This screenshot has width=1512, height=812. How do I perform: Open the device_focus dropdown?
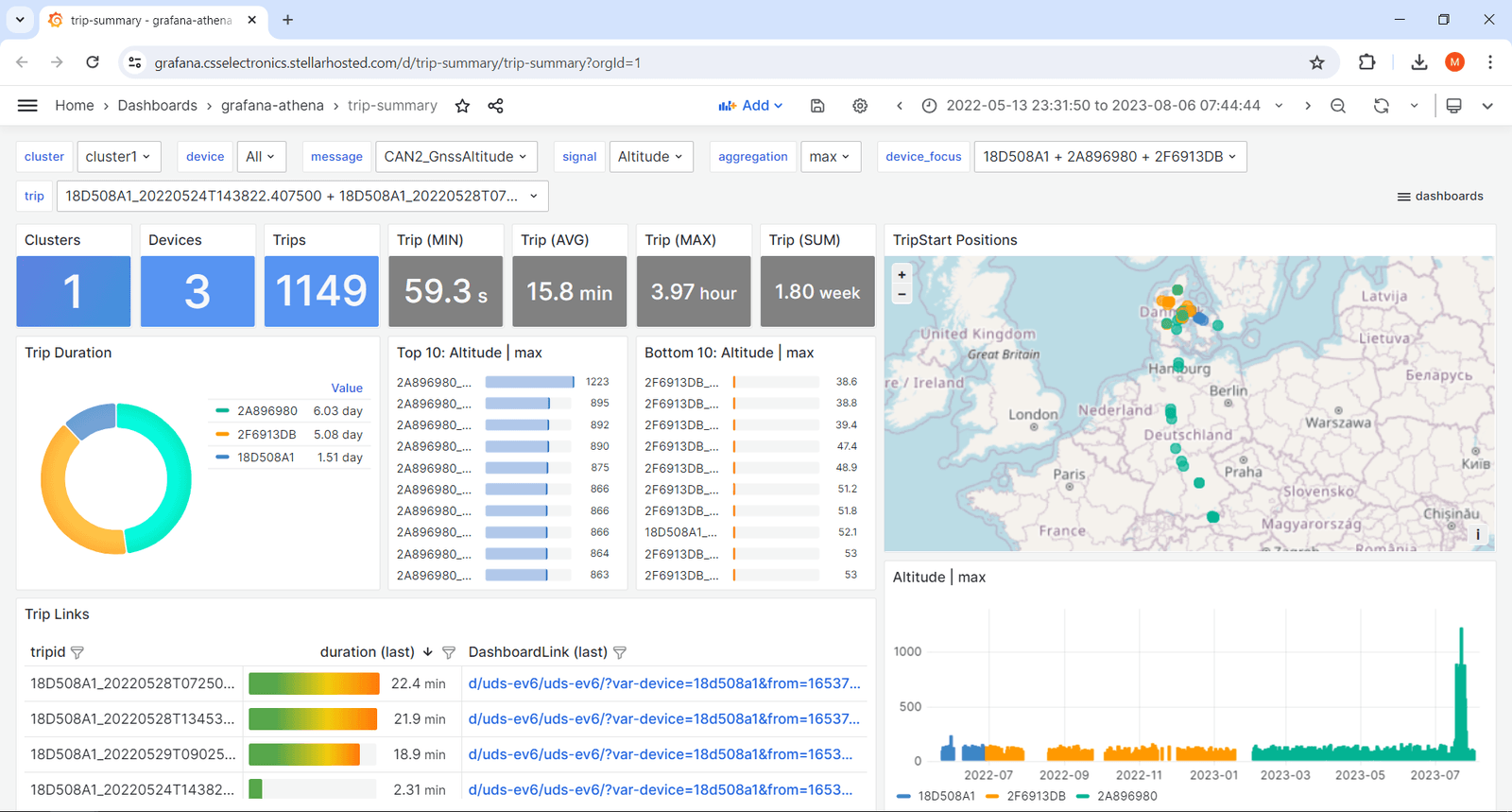1110,157
